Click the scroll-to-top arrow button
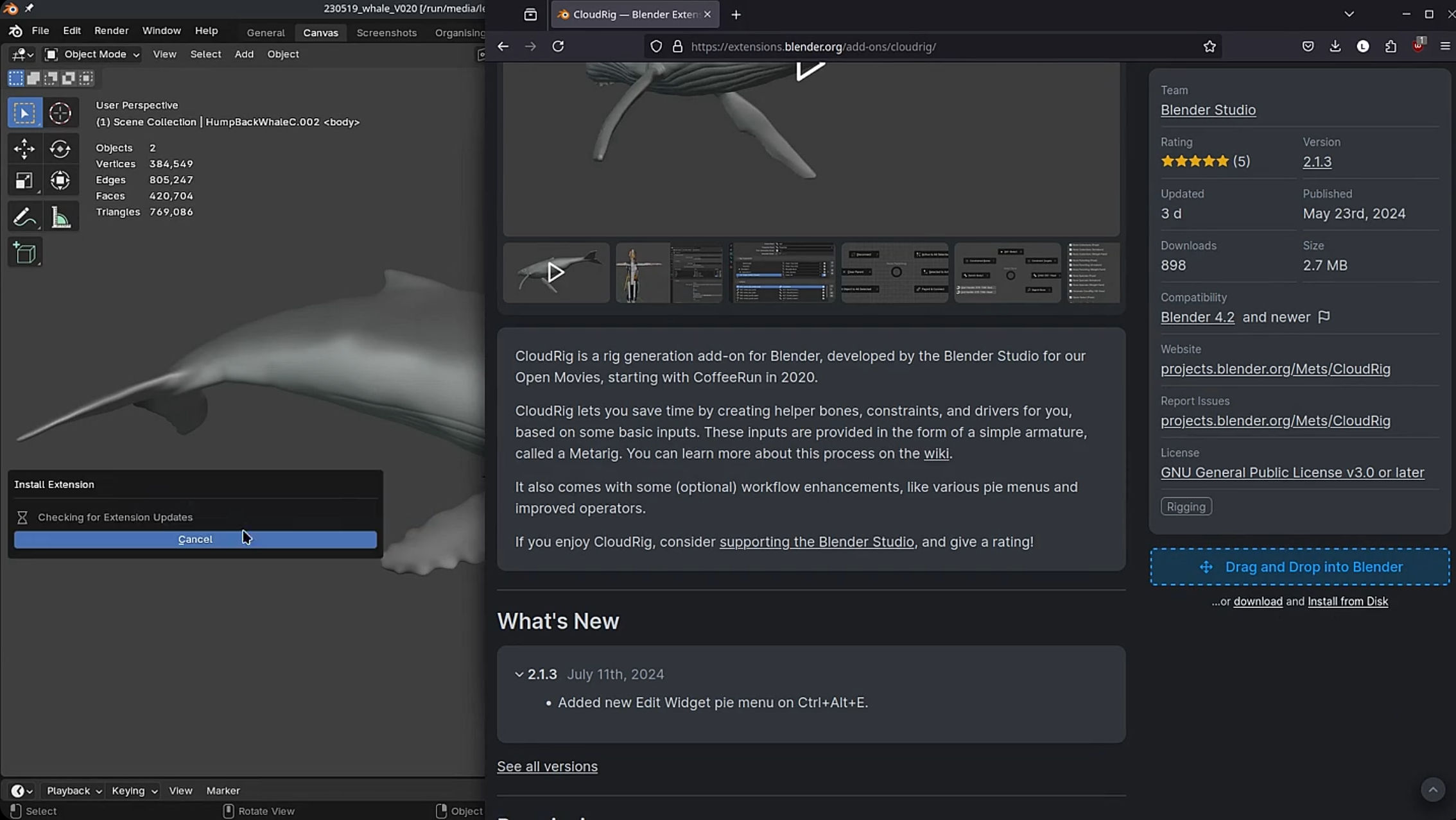The width and height of the screenshot is (1456, 820). coord(1433,789)
